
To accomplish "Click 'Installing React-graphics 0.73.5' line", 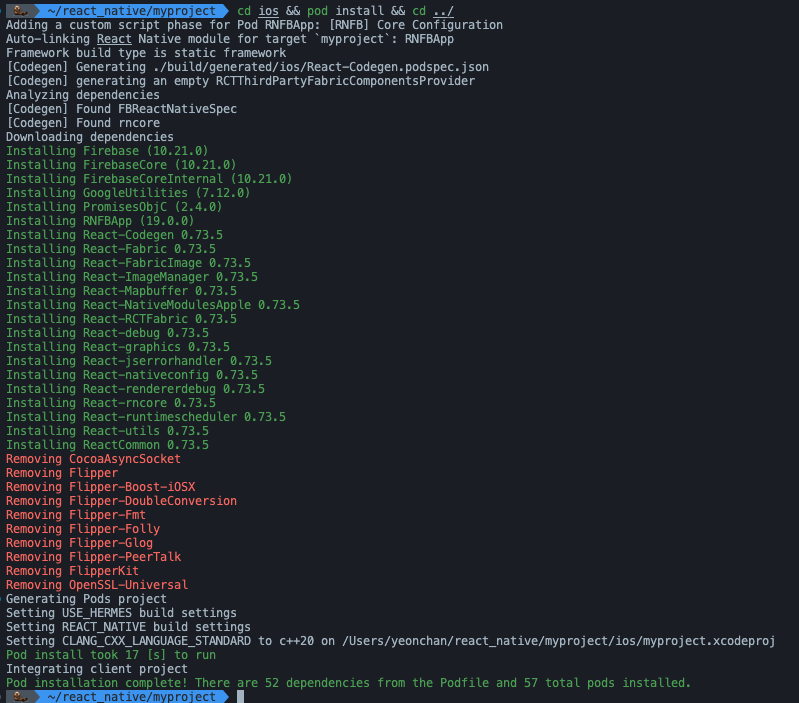I will click(x=118, y=347).
